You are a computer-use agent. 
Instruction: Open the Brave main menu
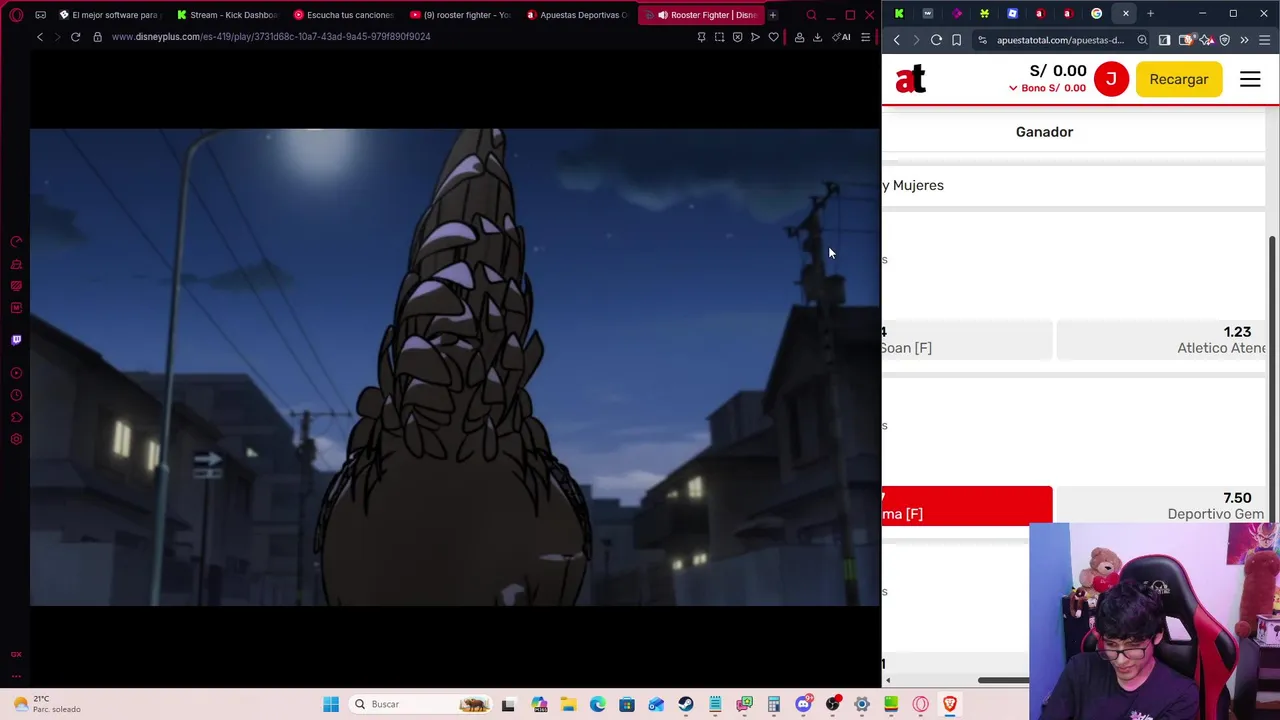point(1265,40)
